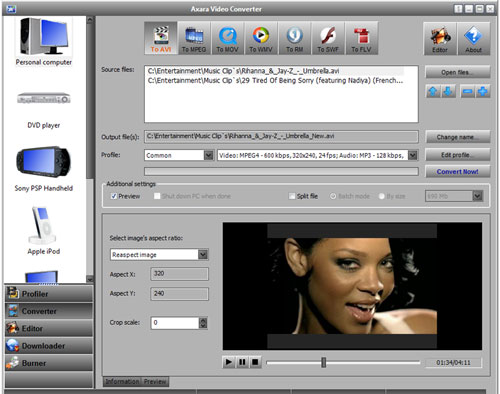Choose Sony PSP Handheld device preset
Image resolution: width=500 pixels, height=394 pixels.
click(44, 169)
